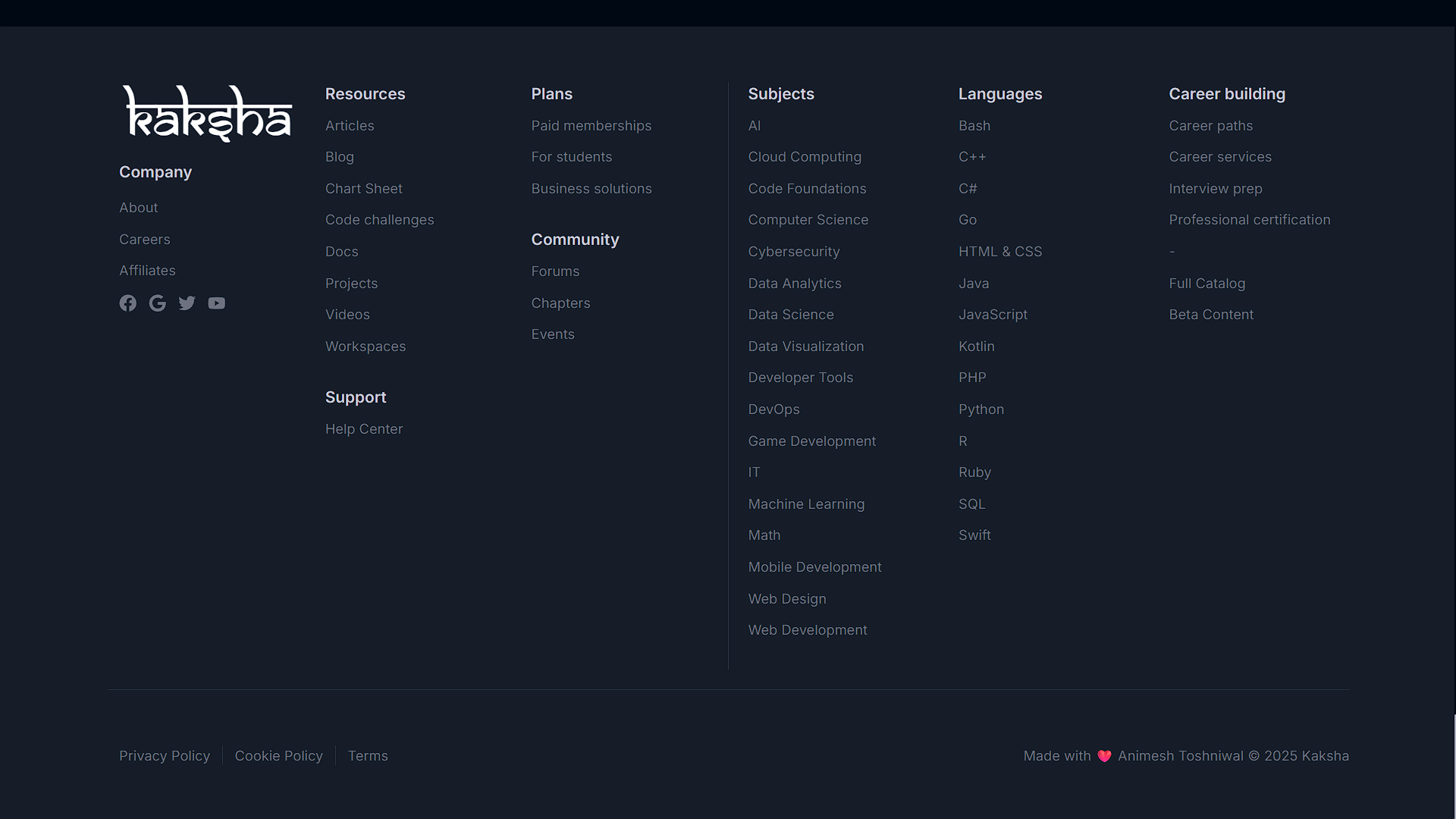
Task: Open the Projects resource link
Action: tap(352, 284)
